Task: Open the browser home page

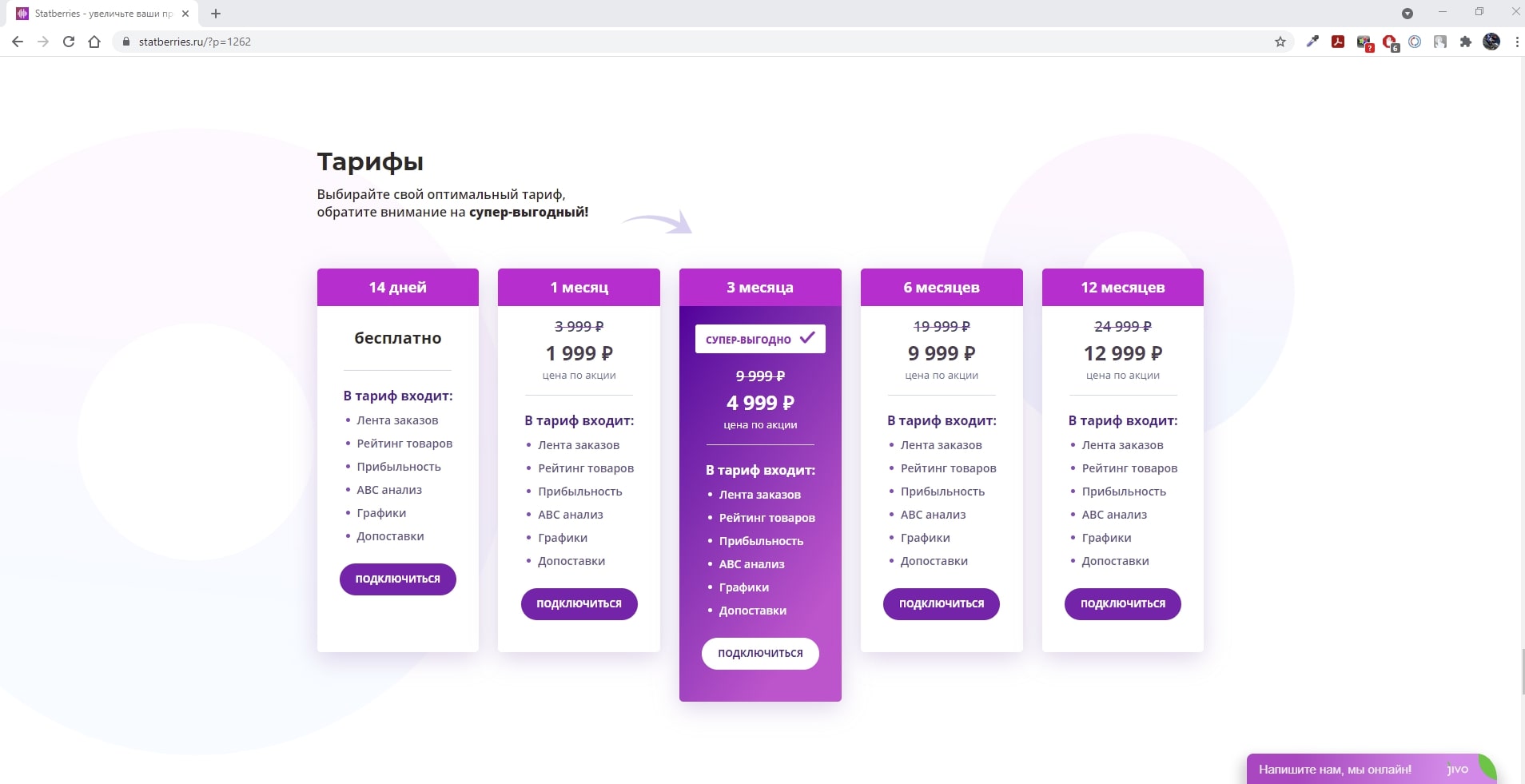Action: point(94,42)
